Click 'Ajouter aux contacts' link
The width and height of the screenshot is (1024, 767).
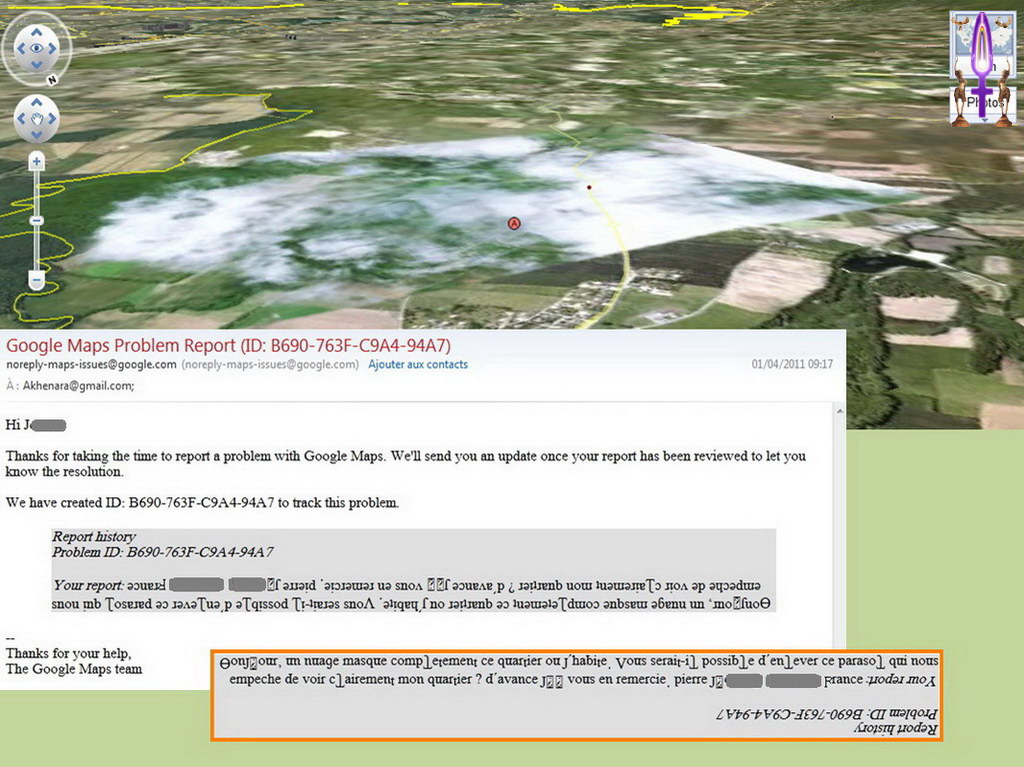click(417, 365)
